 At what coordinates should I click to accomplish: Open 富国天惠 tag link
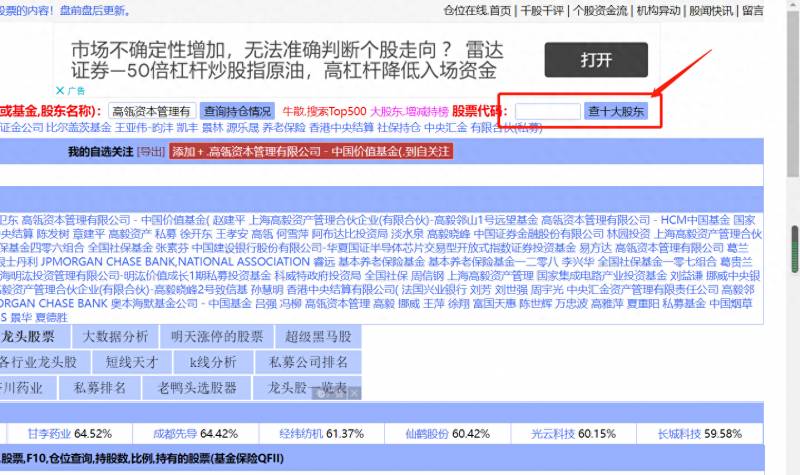pos(494,303)
